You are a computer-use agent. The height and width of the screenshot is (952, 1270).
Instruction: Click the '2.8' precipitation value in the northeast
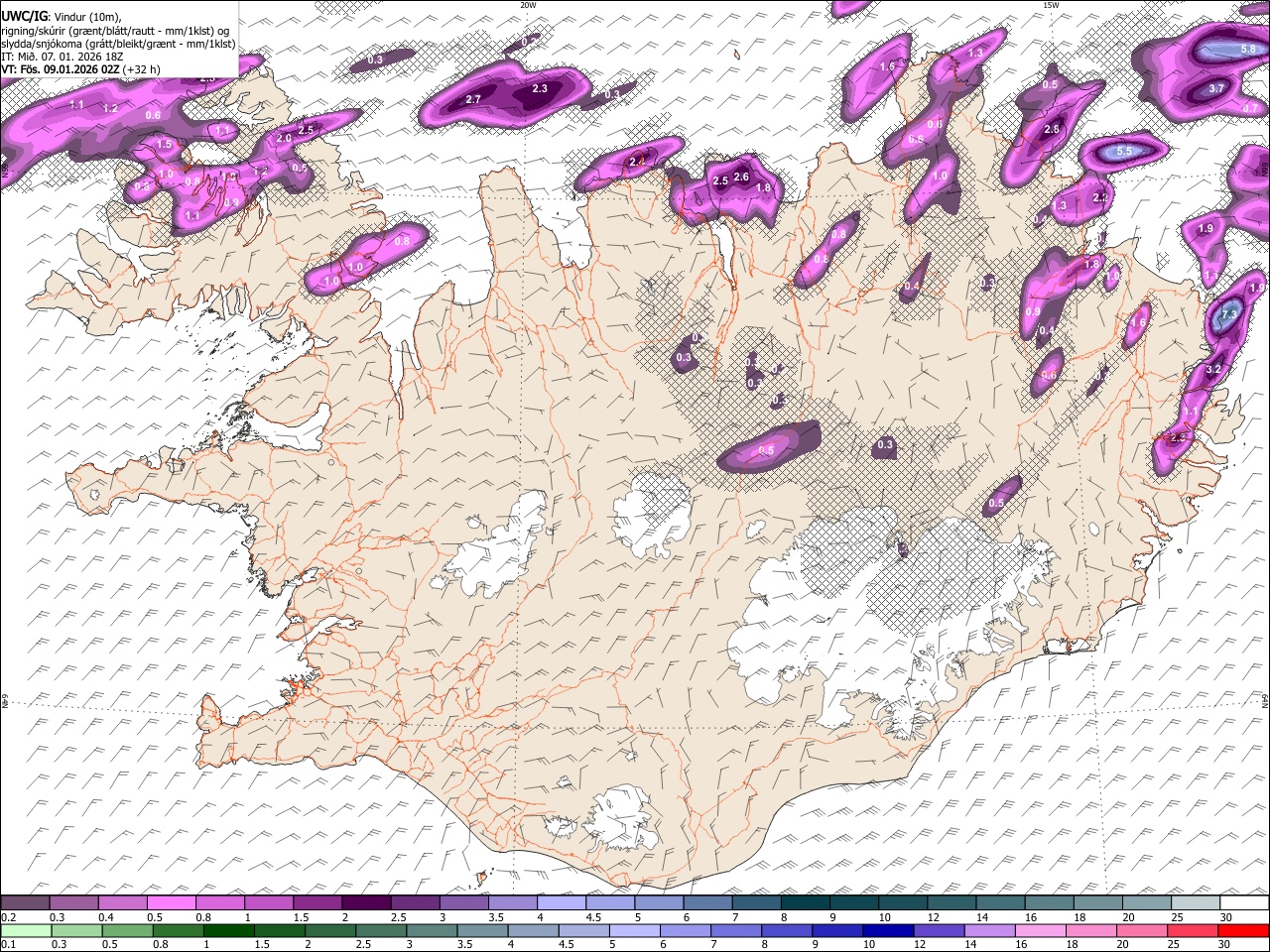point(1053,129)
